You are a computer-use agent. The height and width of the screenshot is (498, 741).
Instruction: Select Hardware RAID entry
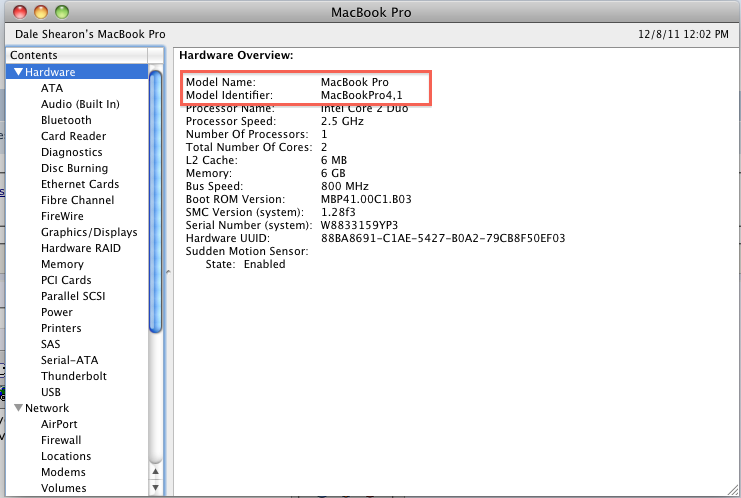click(x=80, y=248)
